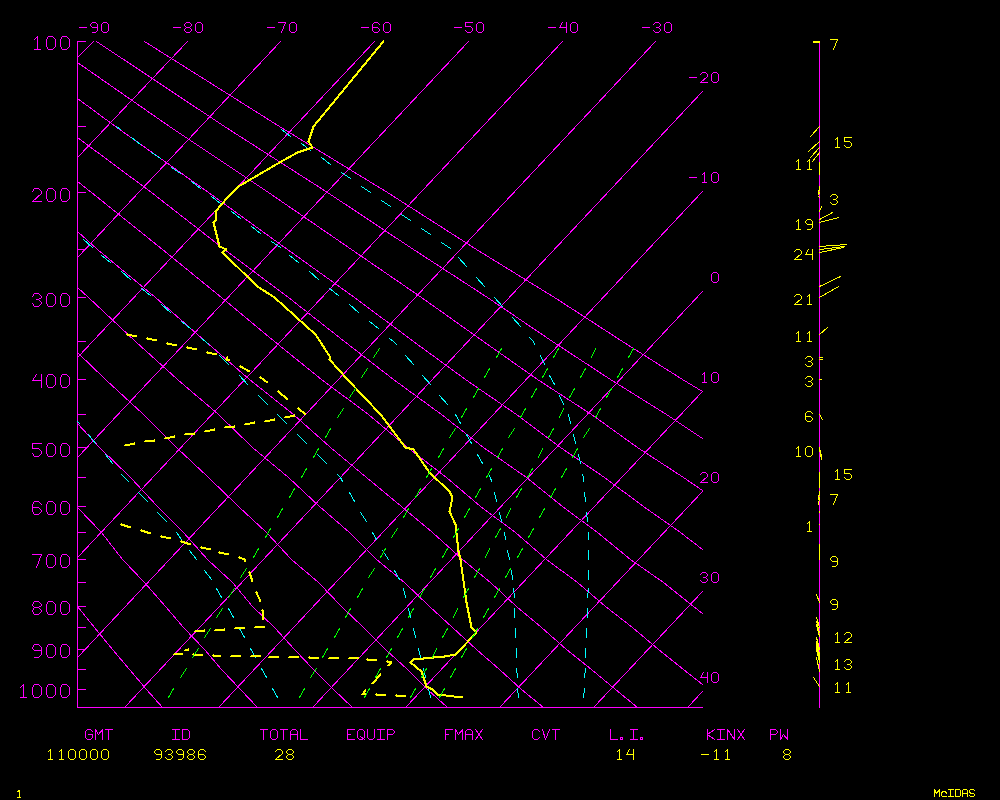Click the GMT time value 110000
The width and height of the screenshot is (1000, 800).
pos(78,755)
